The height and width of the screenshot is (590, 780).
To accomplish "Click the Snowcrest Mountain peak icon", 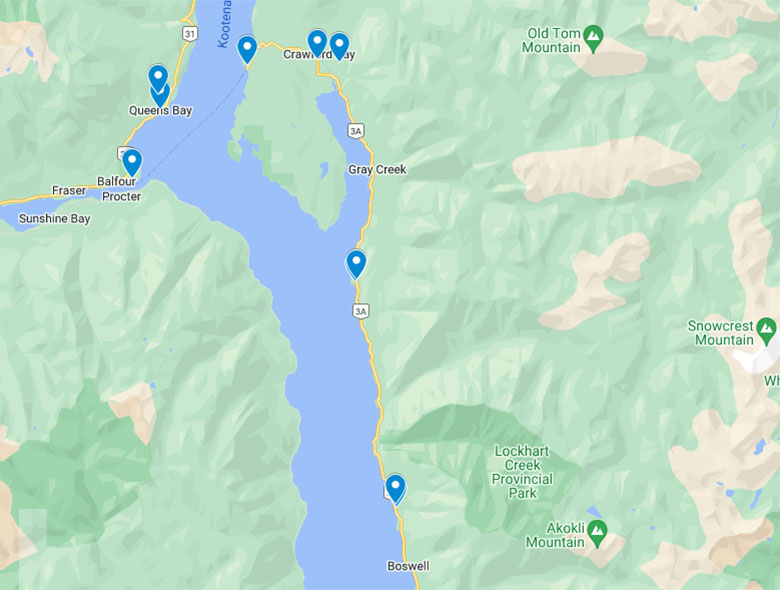I will pyautogui.click(x=766, y=331).
